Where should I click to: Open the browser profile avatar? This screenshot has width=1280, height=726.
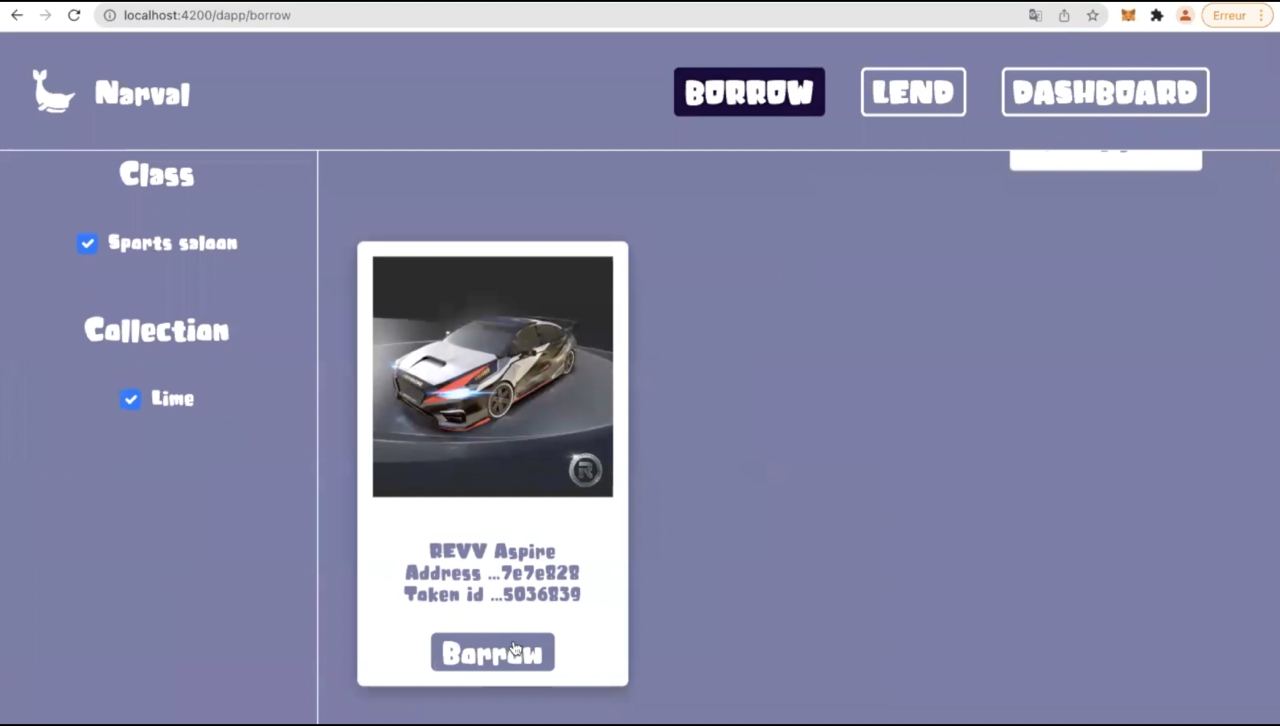click(1185, 15)
